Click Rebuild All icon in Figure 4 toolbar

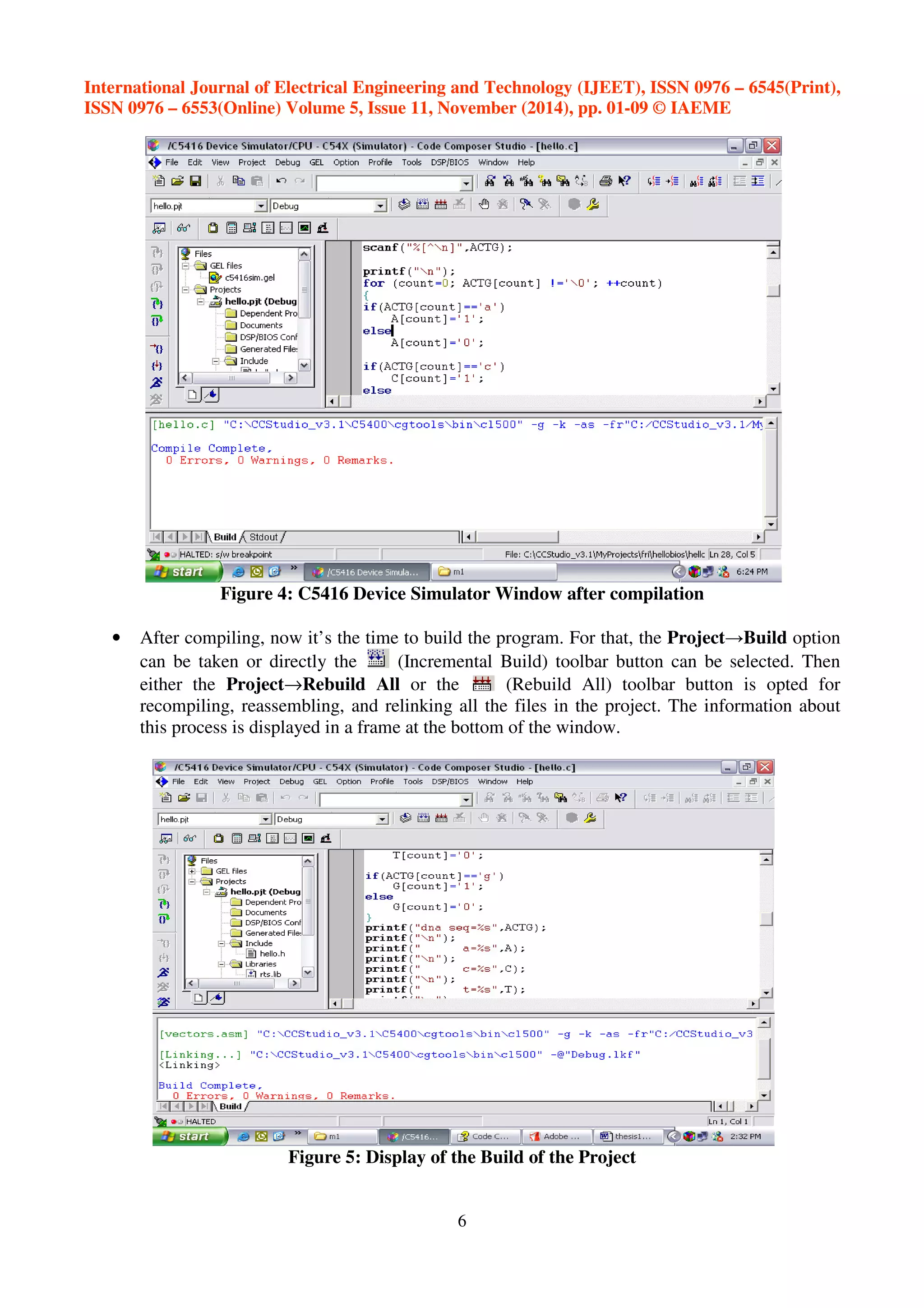(x=441, y=204)
